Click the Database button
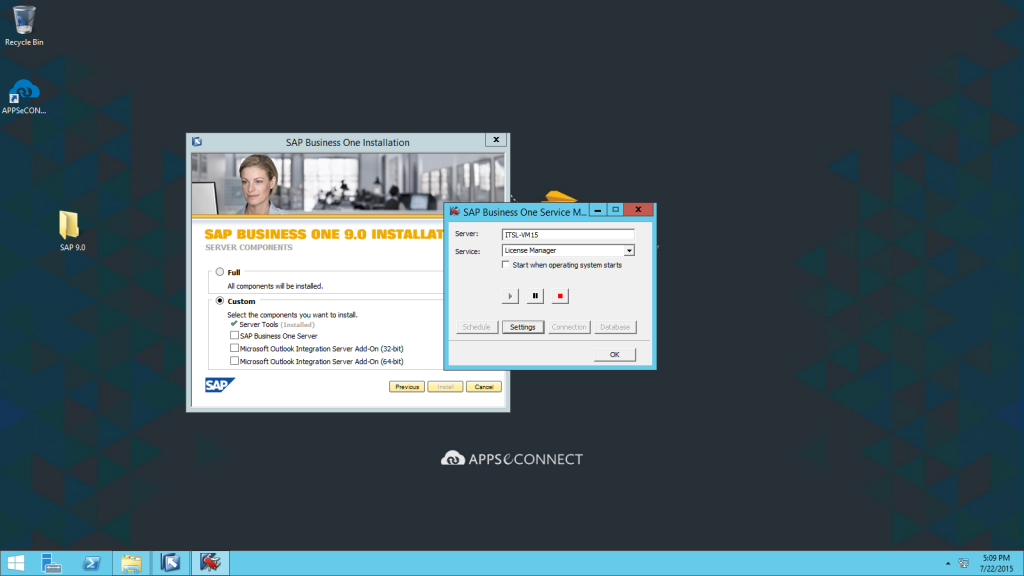This screenshot has height=576, width=1024. coord(615,327)
